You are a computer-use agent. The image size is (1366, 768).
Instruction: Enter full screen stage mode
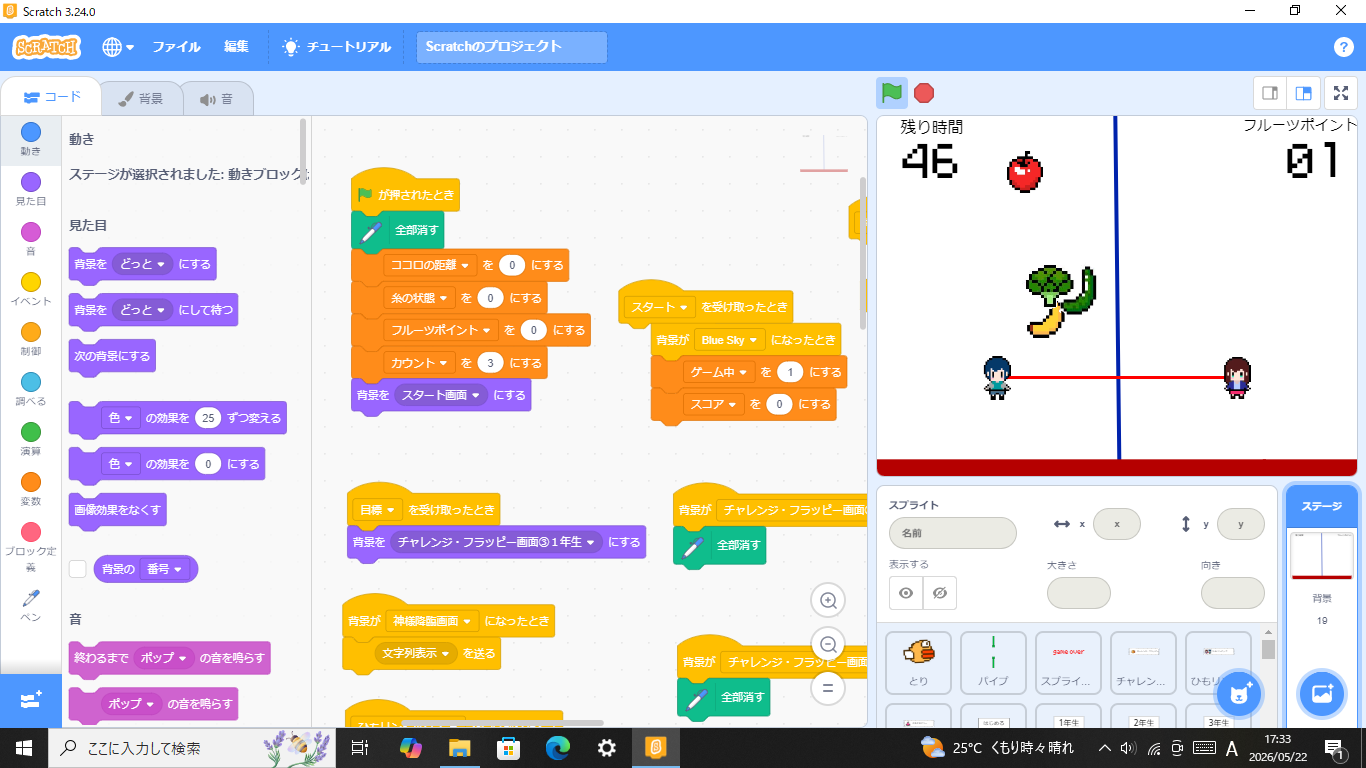tap(1341, 93)
